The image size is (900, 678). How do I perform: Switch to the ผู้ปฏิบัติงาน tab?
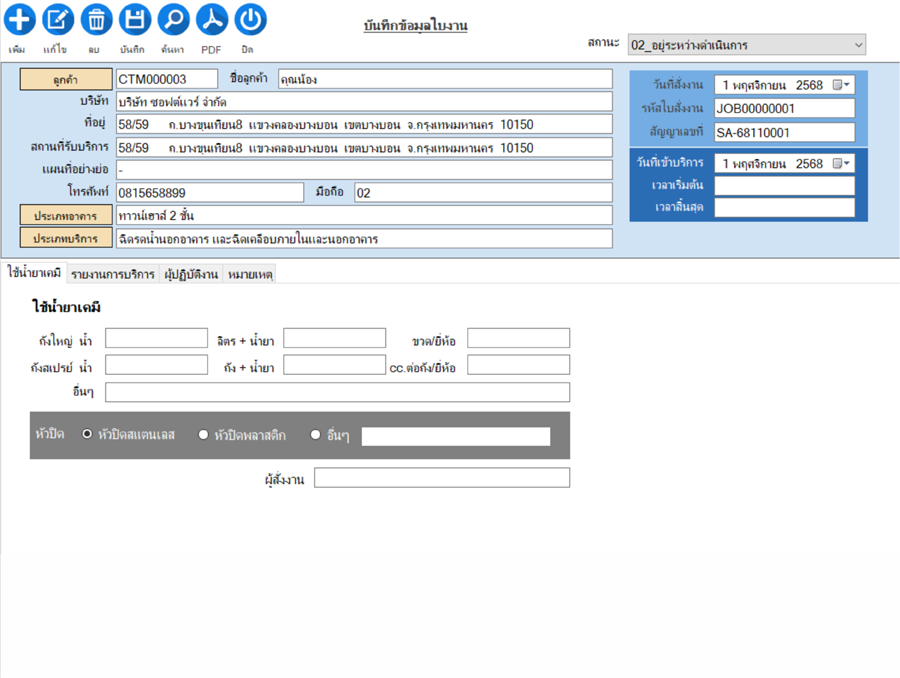192,274
